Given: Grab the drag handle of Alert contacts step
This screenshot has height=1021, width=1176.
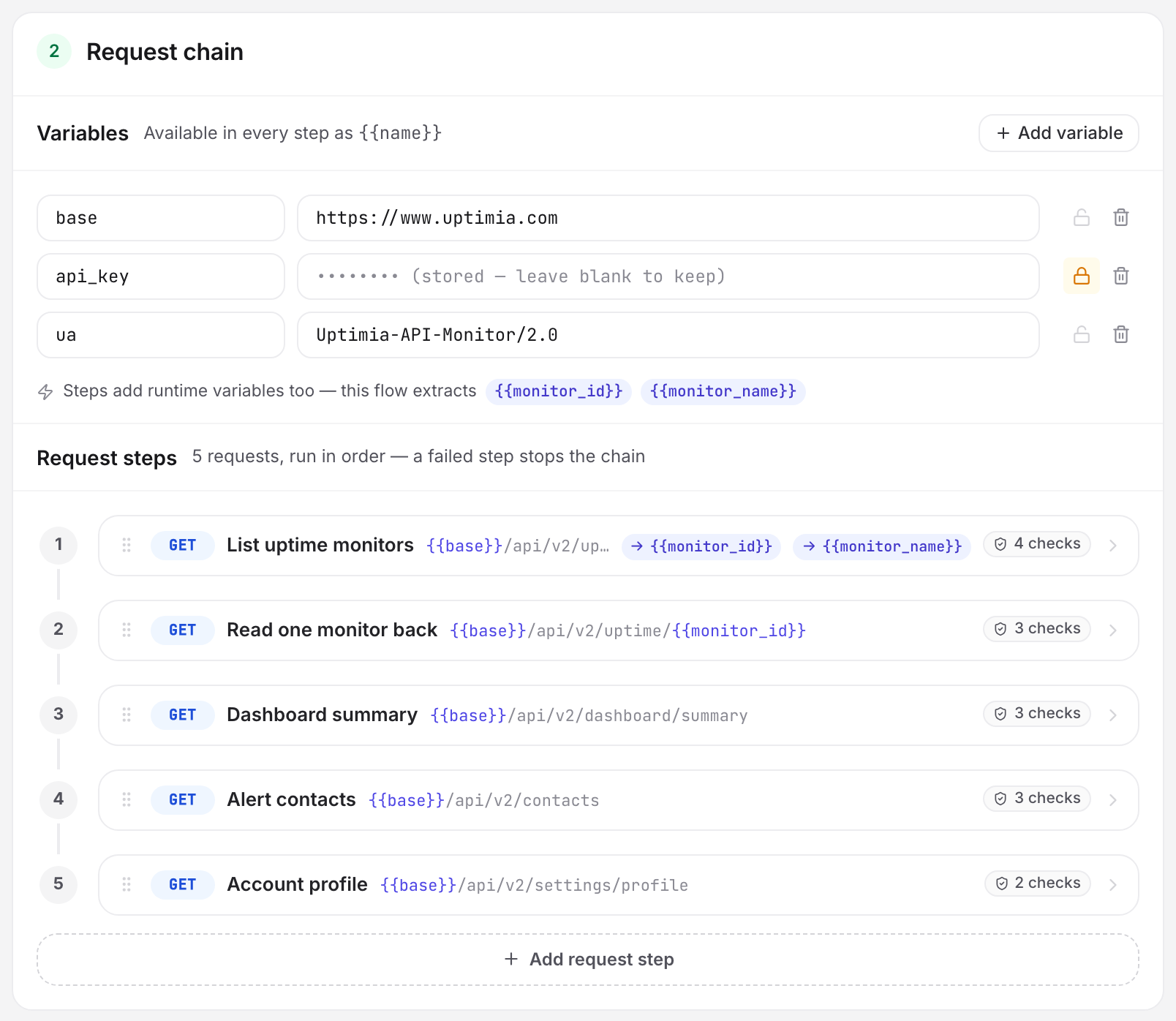Looking at the screenshot, I should [127, 799].
